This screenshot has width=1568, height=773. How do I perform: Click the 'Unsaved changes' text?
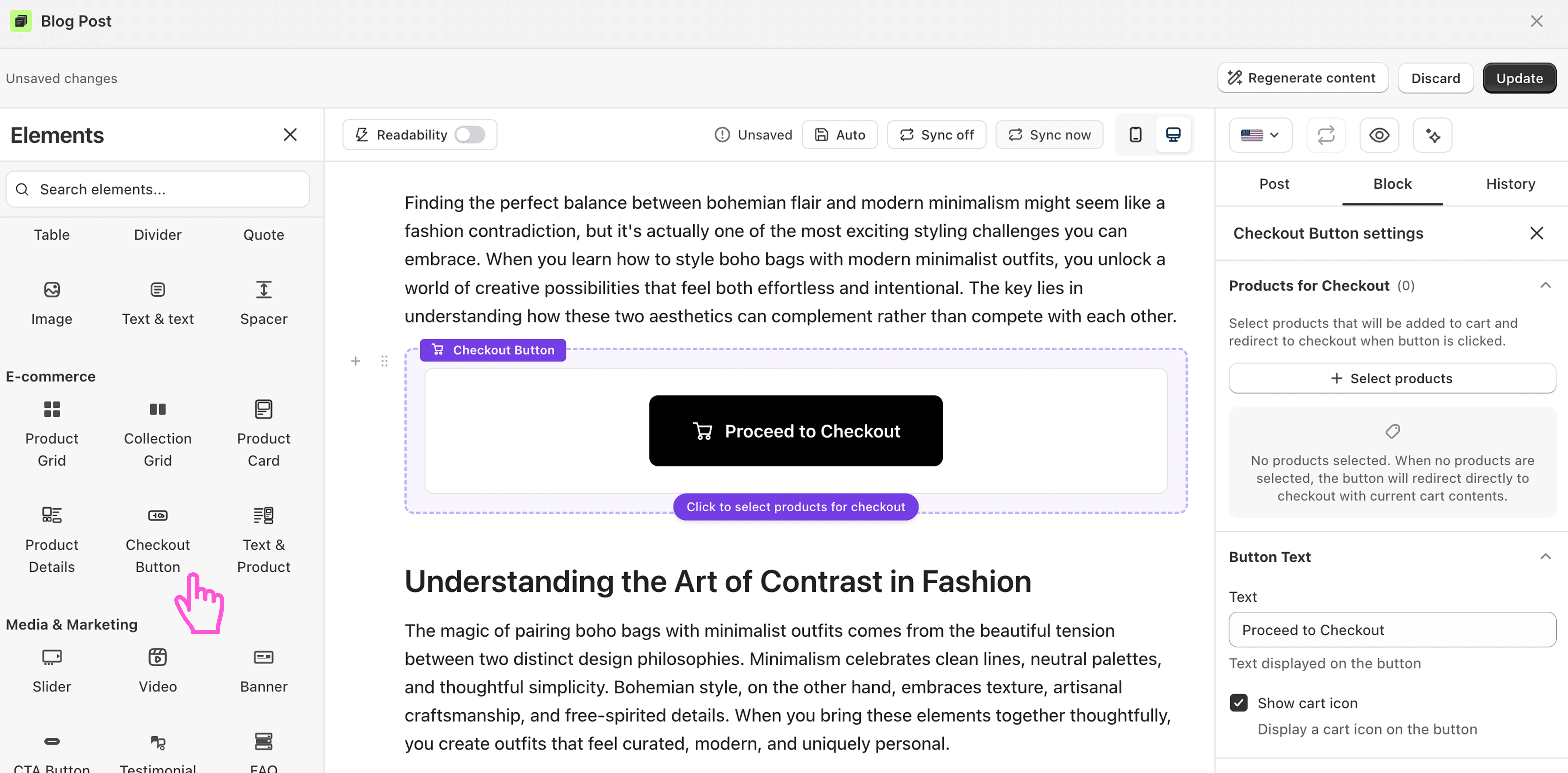(x=61, y=78)
